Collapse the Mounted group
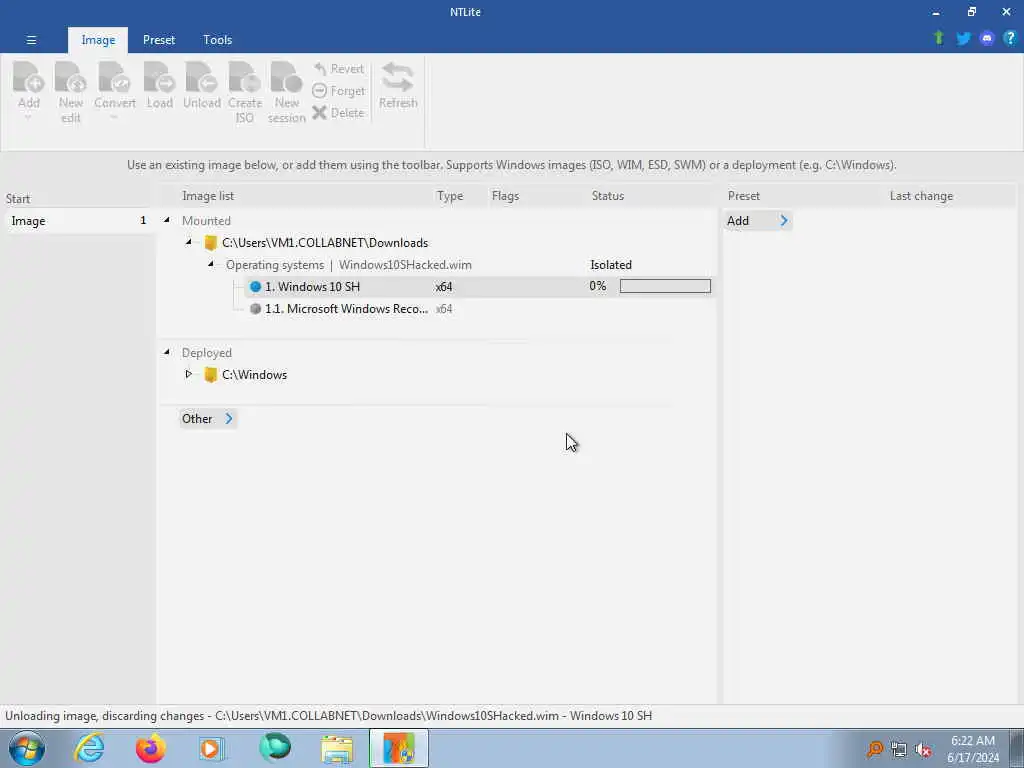The width and height of the screenshot is (1024, 768). [167, 221]
